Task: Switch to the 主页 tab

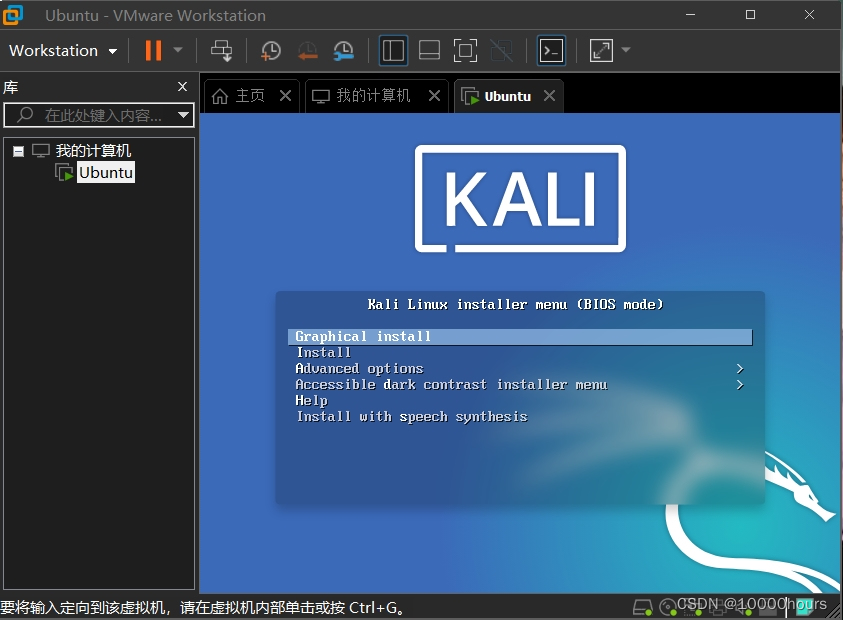Action: (250, 96)
